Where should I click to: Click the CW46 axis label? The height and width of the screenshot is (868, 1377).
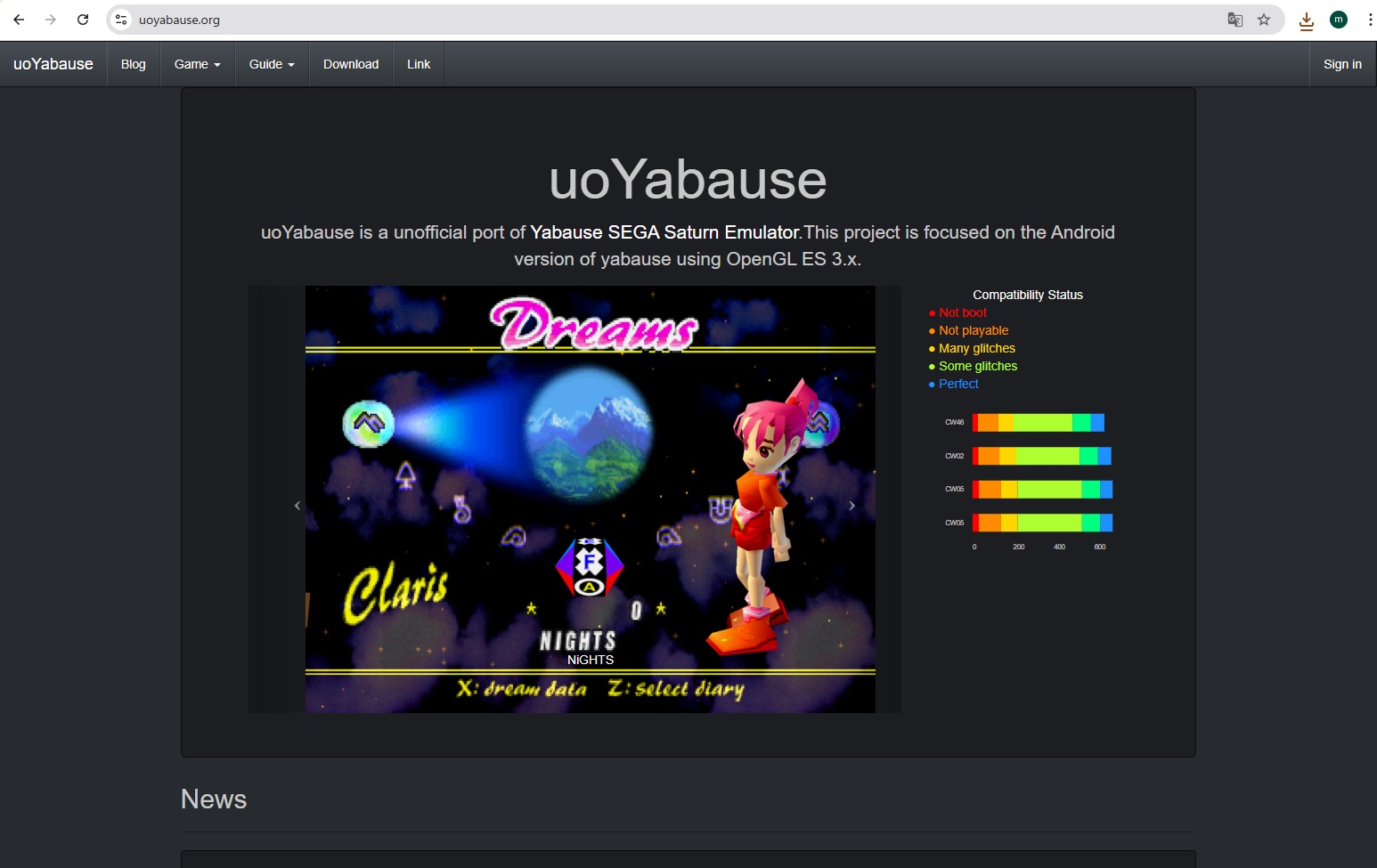click(x=955, y=423)
